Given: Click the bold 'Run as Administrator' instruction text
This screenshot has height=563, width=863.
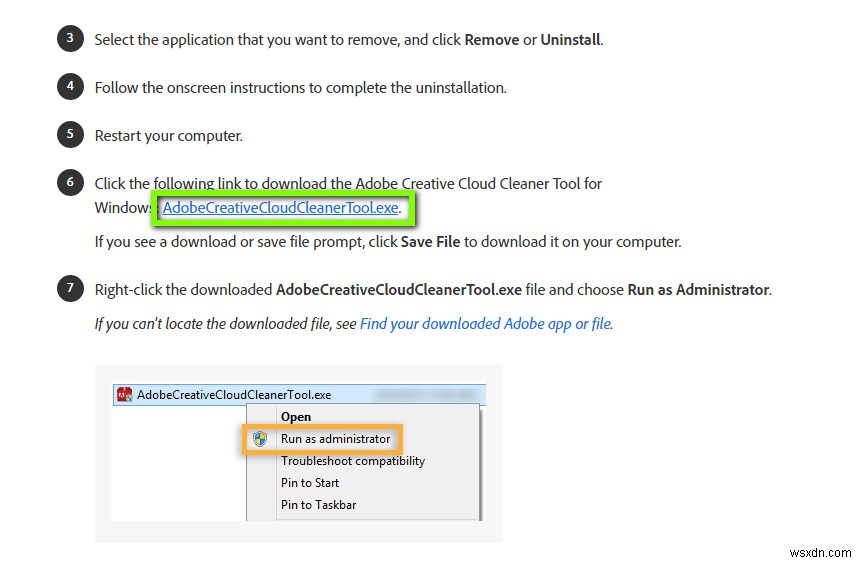Looking at the screenshot, I should (698, 289).
